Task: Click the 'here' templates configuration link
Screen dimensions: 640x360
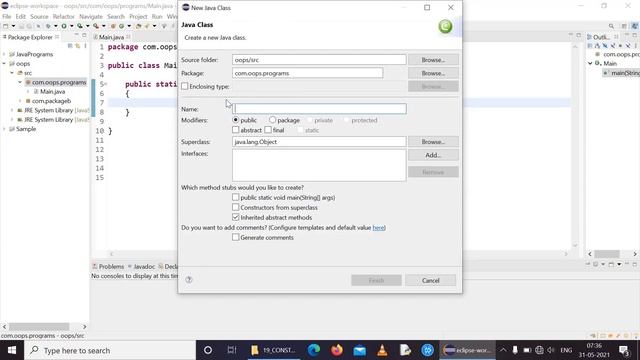Action: tap(378, 227)
